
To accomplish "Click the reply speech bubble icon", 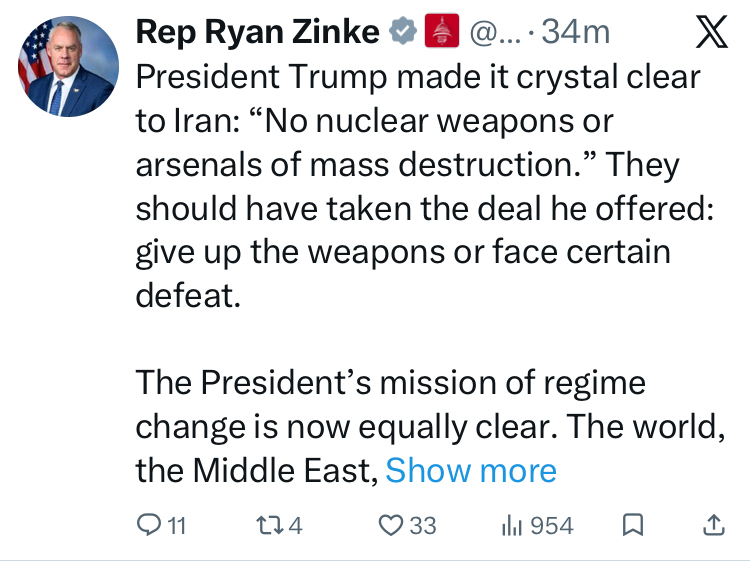I will coord(147,525).
